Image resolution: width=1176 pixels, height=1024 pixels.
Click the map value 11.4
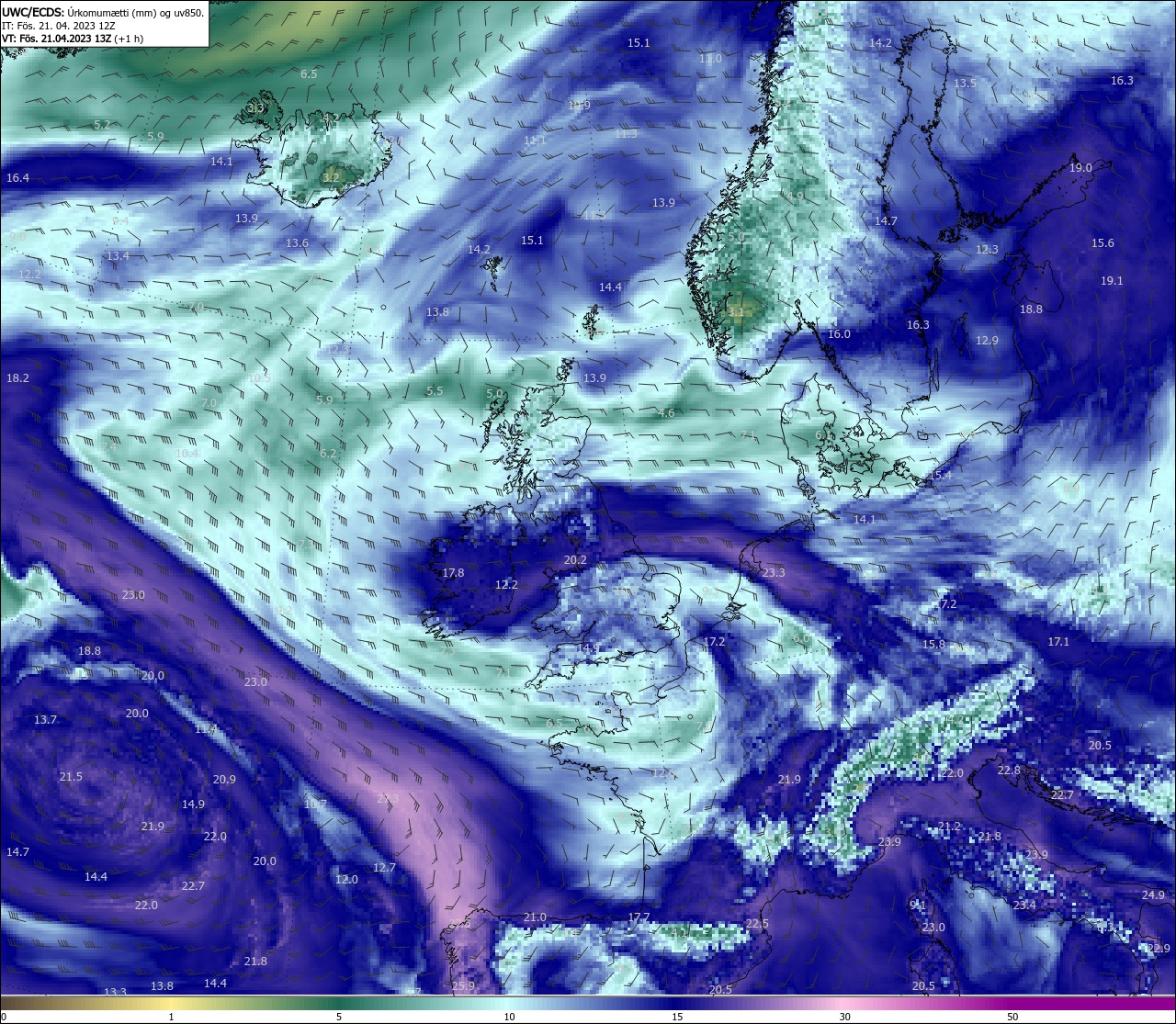[x=205, y=728]
